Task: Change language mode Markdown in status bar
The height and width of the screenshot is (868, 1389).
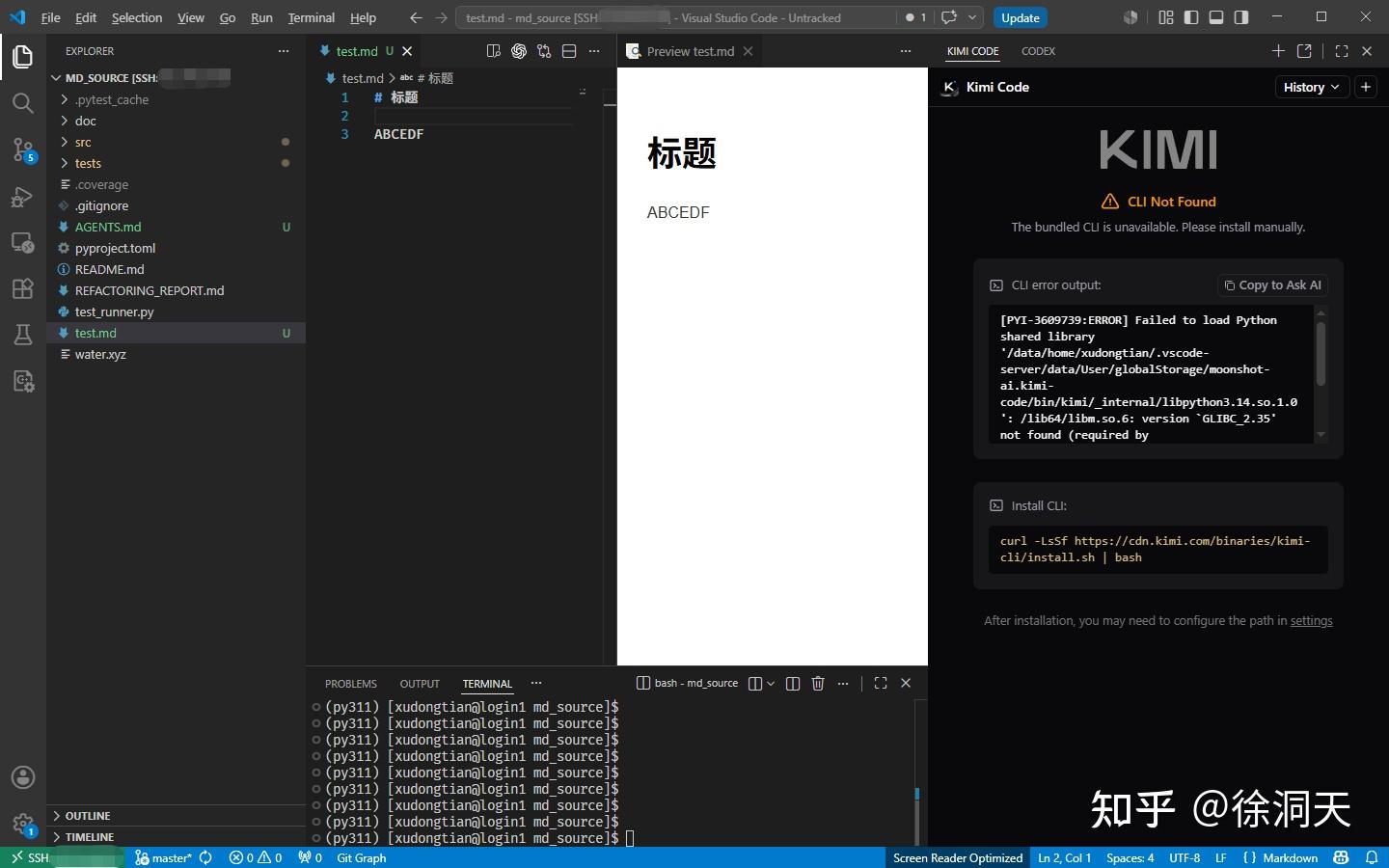Action: click(1290, 857)
